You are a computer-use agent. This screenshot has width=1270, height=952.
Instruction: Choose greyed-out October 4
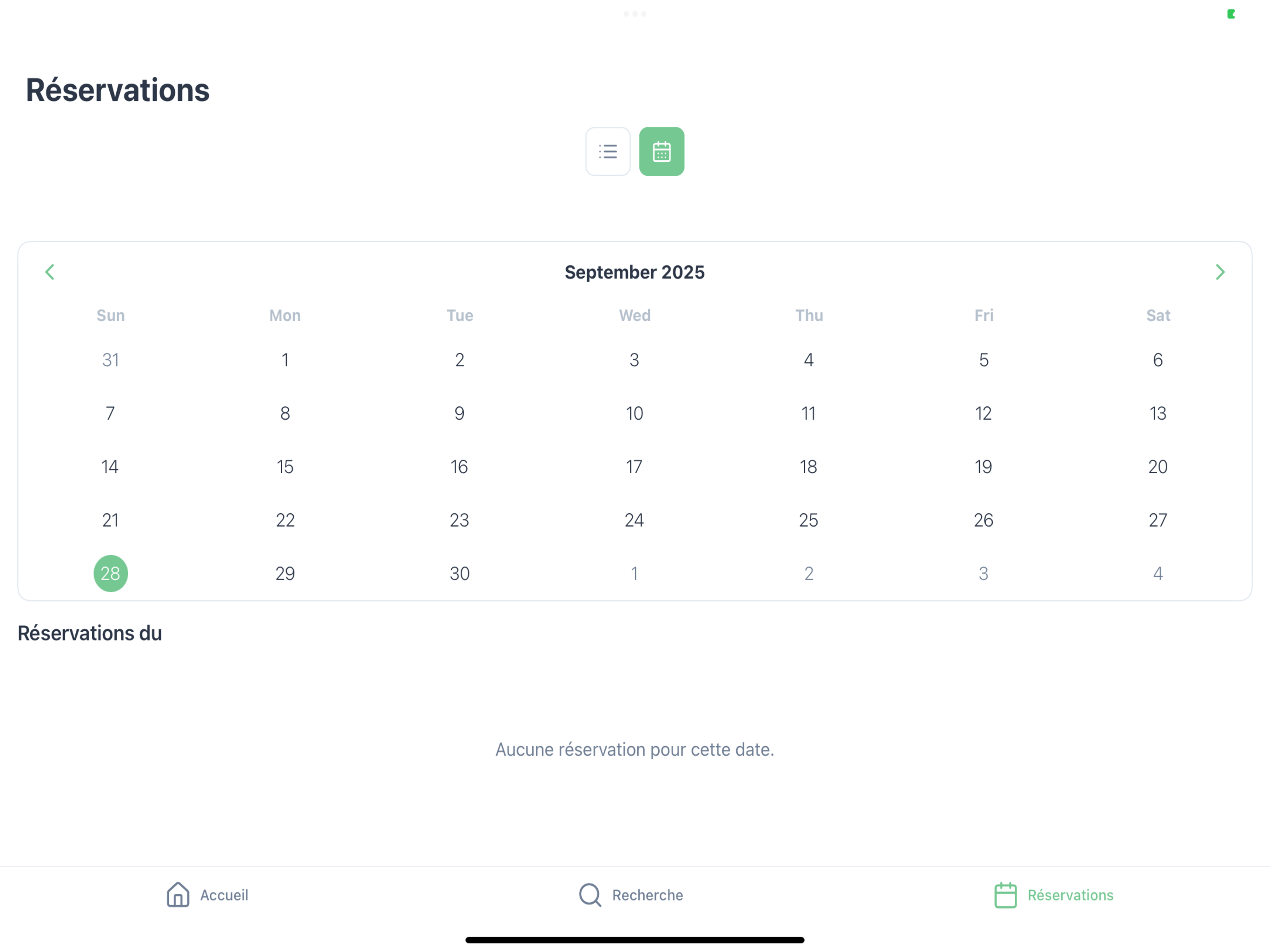pyautogui.click(x=1158, y=573)
